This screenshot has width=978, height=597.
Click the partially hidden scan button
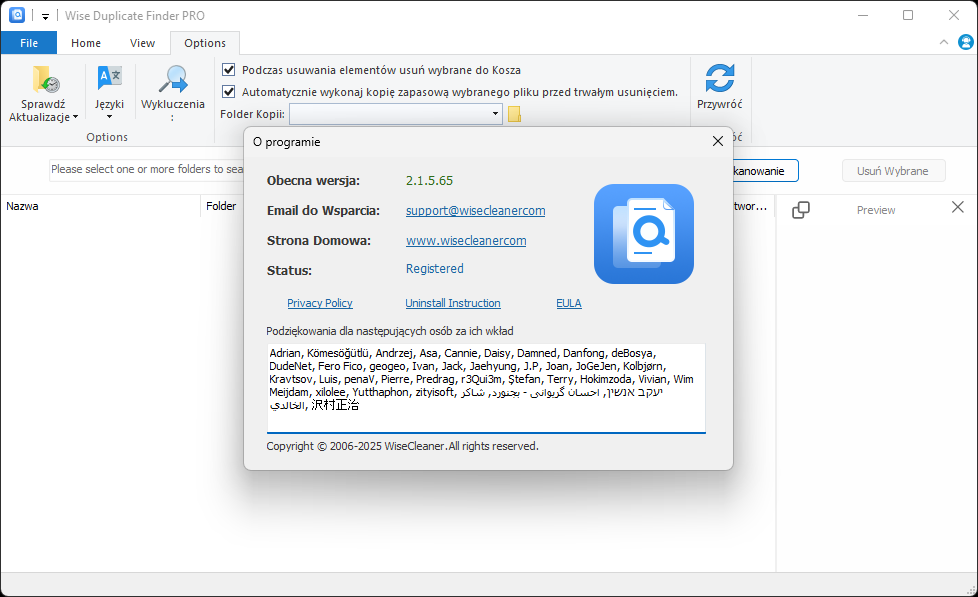point(765,171)
